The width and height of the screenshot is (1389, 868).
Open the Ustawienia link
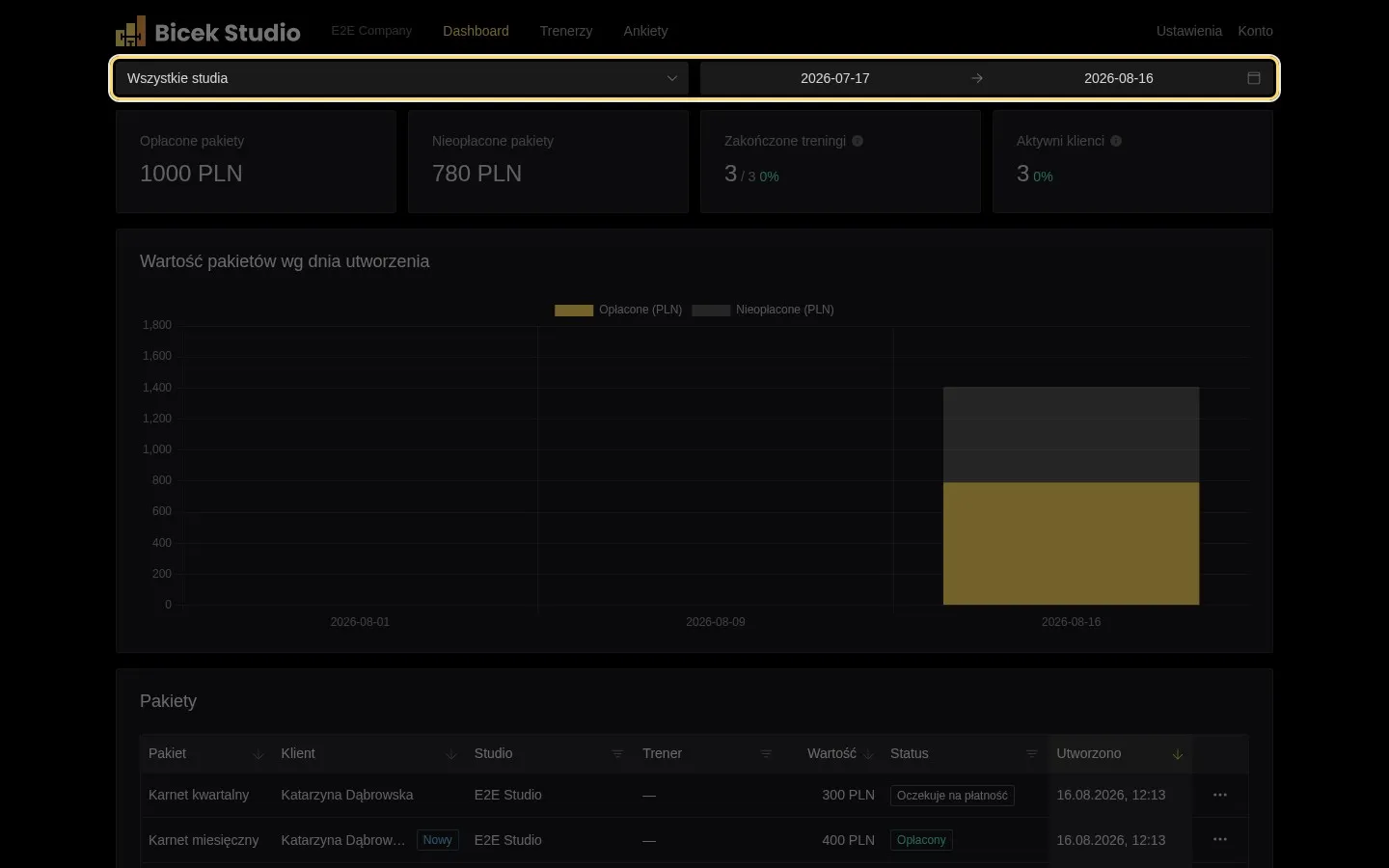click(x=1189, y=31)
